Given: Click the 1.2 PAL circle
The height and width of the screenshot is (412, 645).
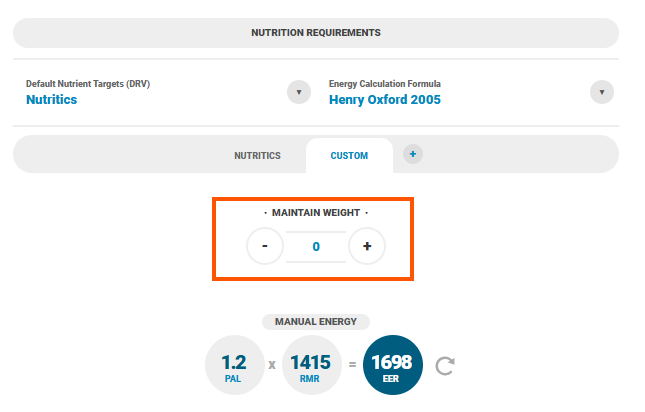Looking at the screenshot, I should tap(235, 365).
